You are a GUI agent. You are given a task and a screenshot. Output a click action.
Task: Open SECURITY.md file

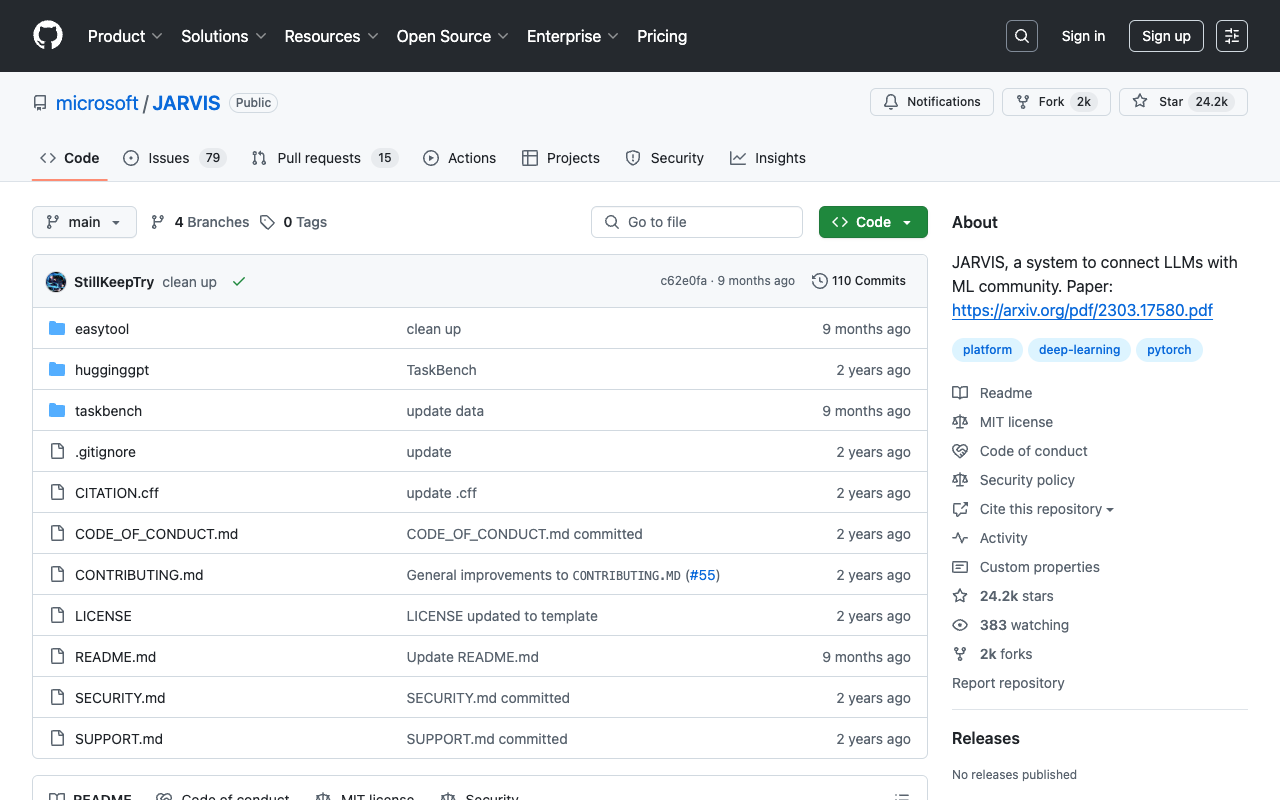(120, 698)
